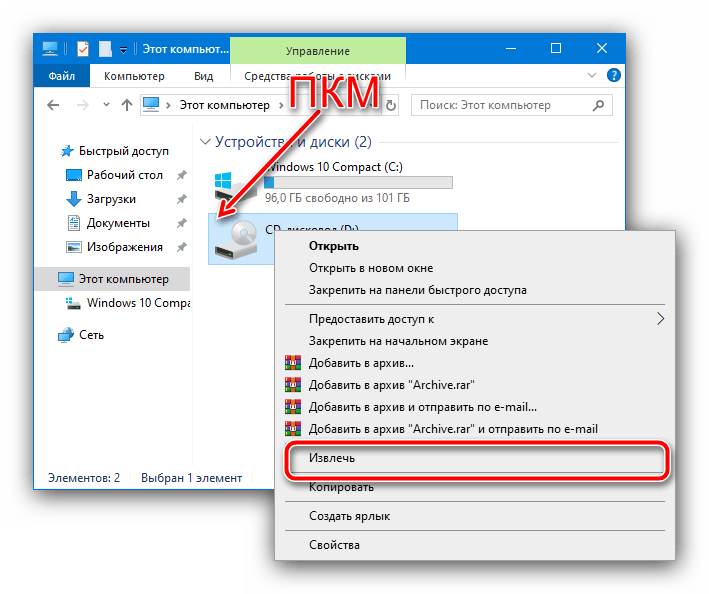Select Быстрый доступ in navigation pane
This screenshot has height=594, width=709.
[x=115, y=151]
